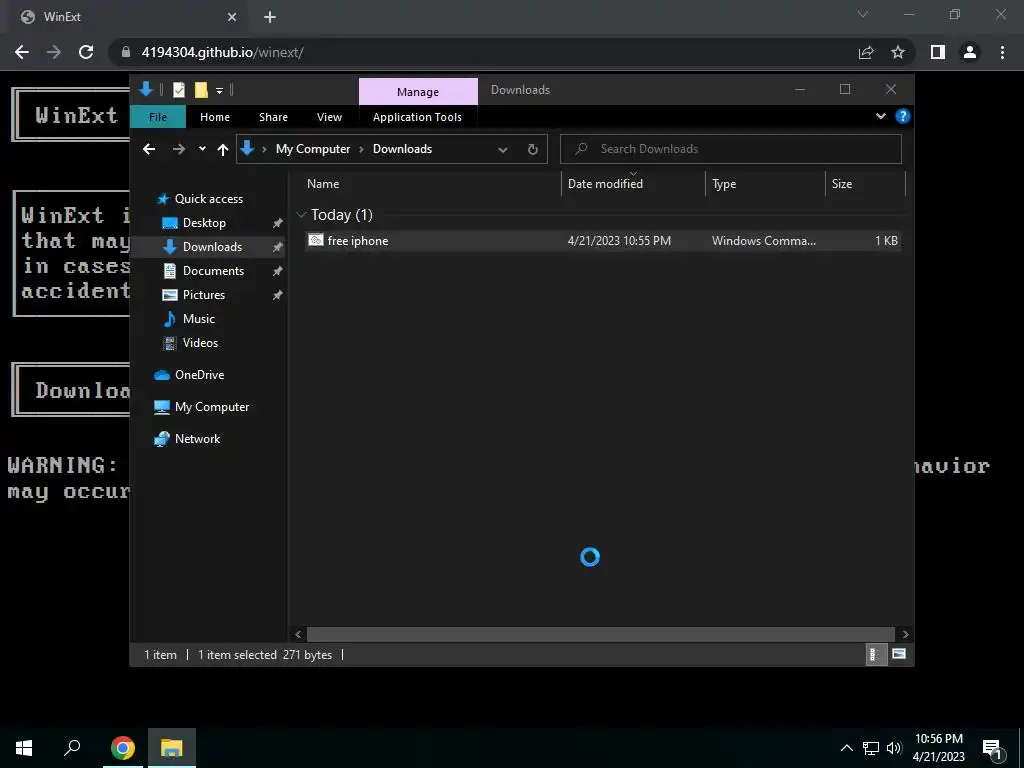Open the notification center icon
This screenshot has height=768, width=1024.
click(x=993, y=749)
